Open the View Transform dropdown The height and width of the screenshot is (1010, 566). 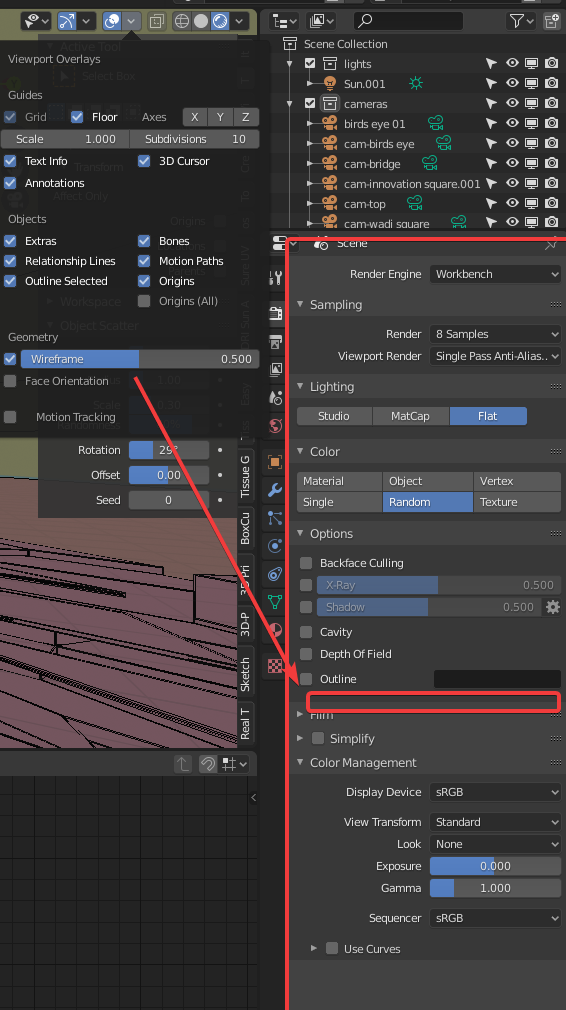pos(495,823)
